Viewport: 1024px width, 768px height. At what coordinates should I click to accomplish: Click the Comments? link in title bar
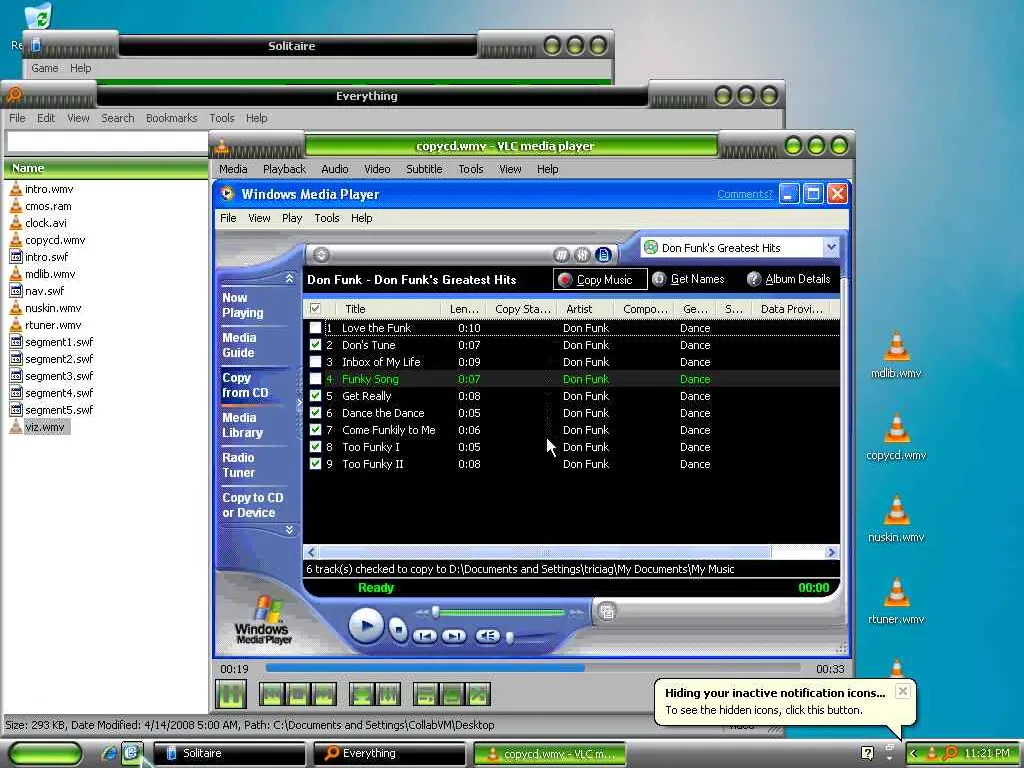click(744, 194)
